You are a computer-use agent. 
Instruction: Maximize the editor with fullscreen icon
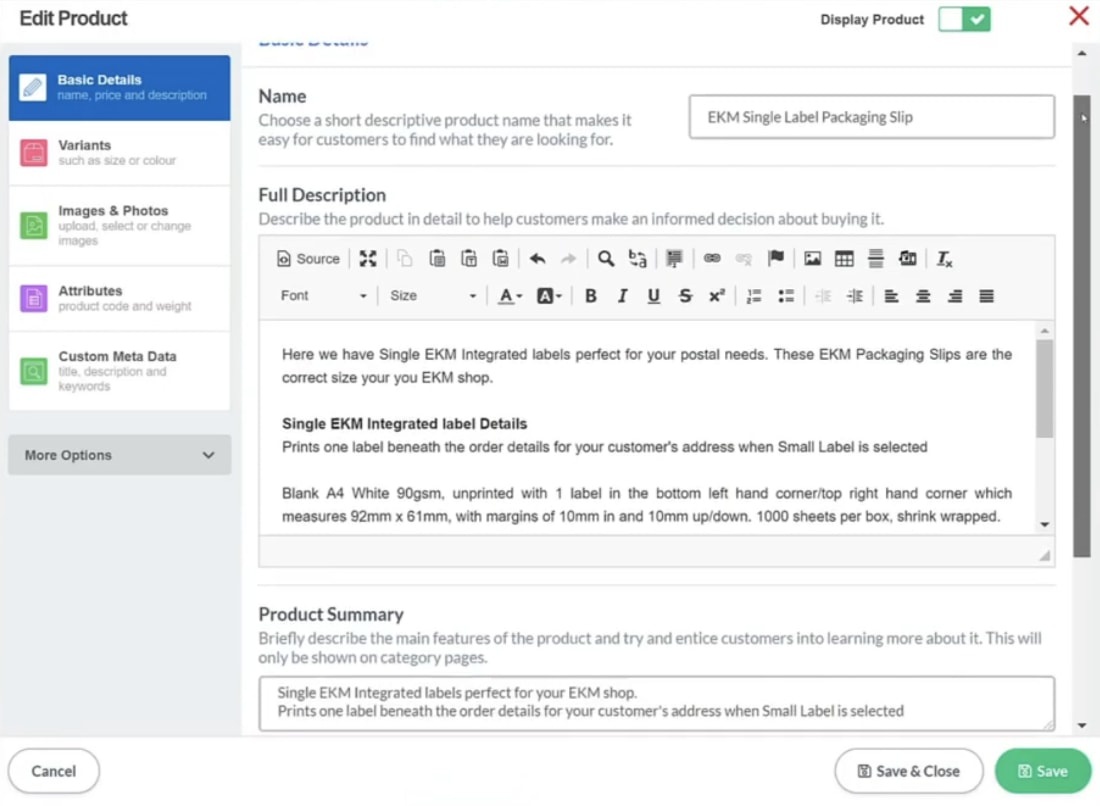368,259
